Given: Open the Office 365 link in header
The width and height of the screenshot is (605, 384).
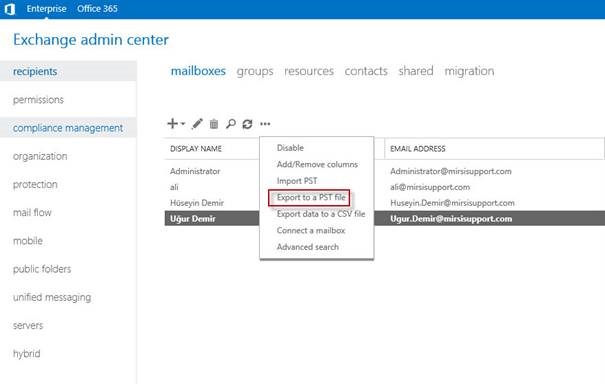Looking at the screenshot, I should point(97,9).
